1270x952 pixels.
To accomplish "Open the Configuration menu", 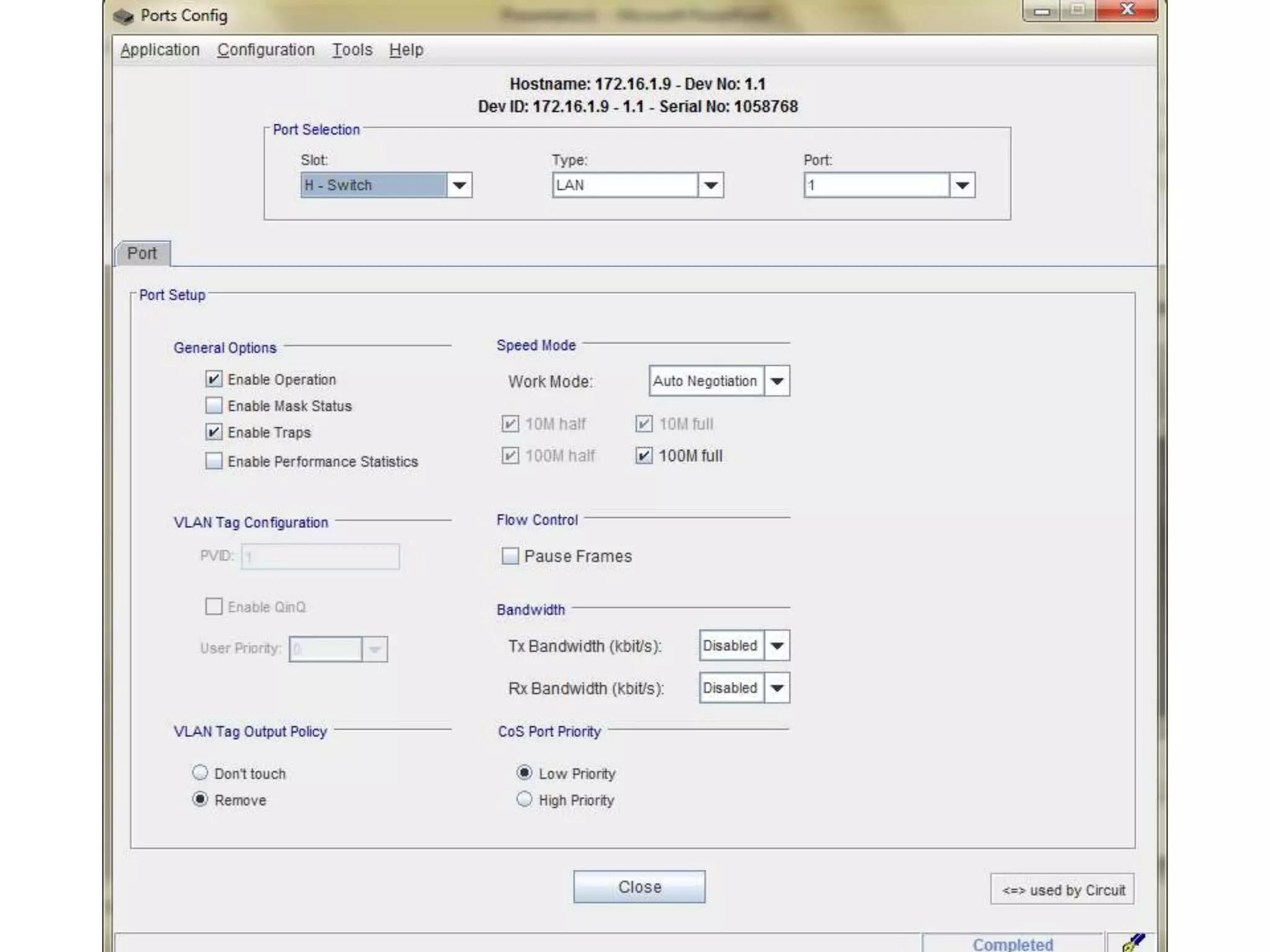I will 265,50.
